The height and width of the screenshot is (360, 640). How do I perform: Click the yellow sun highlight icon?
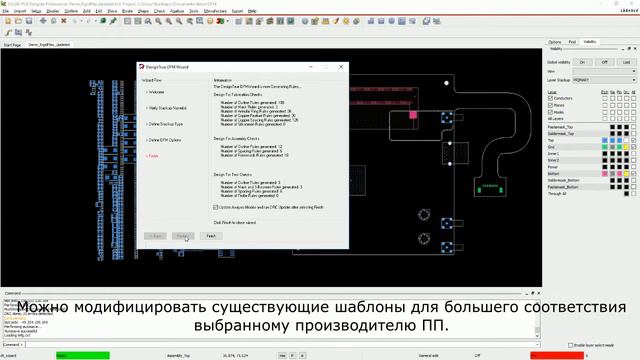click(346, 21)
